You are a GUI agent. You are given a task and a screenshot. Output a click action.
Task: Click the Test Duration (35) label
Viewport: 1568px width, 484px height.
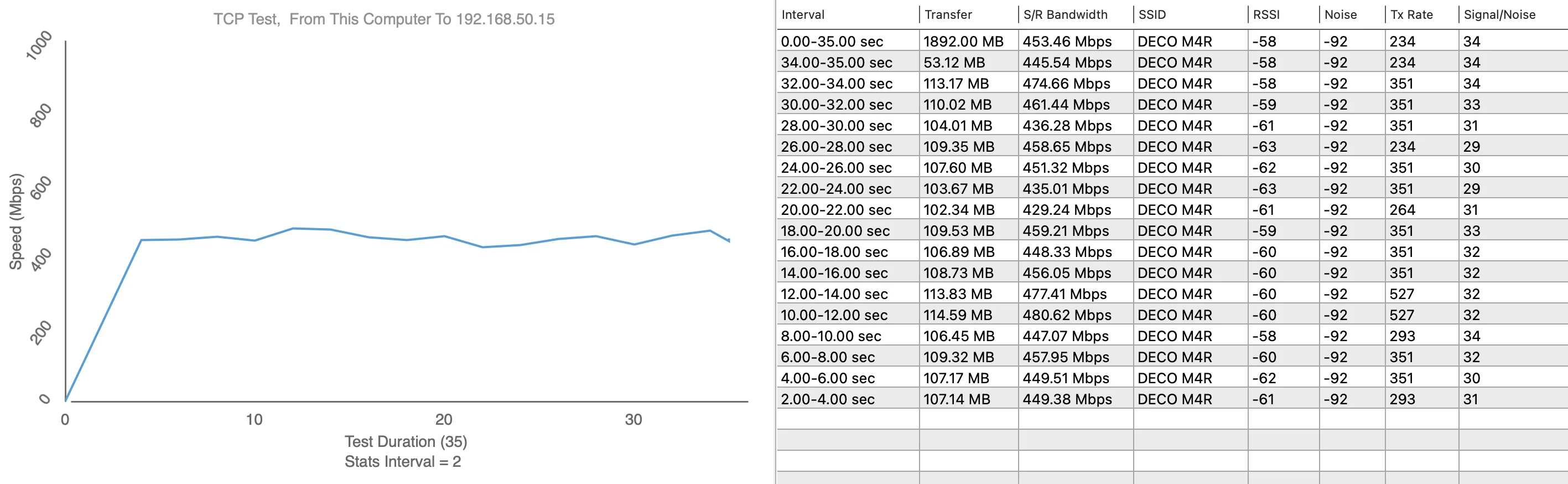(x=406, y=441)
